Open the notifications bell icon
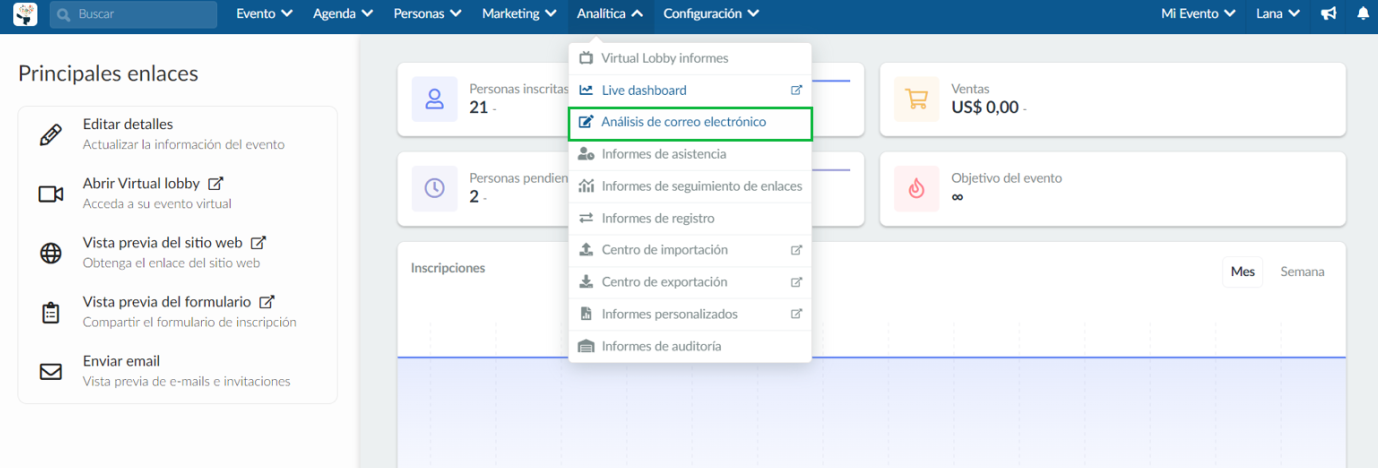The image size is (1378, 468). tap(1363, 14)
